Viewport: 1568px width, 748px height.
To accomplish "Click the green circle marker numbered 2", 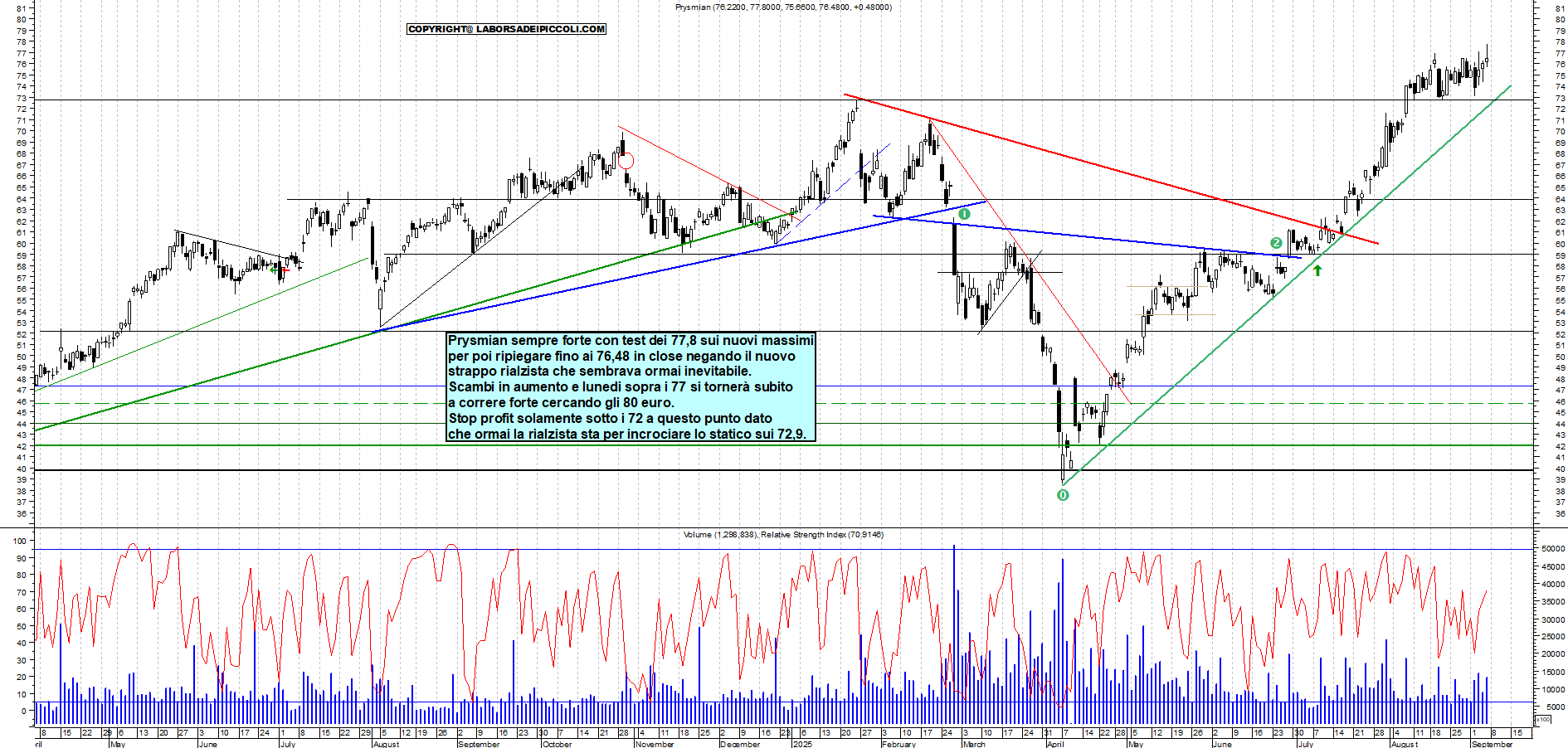I will pos(1276,243).
